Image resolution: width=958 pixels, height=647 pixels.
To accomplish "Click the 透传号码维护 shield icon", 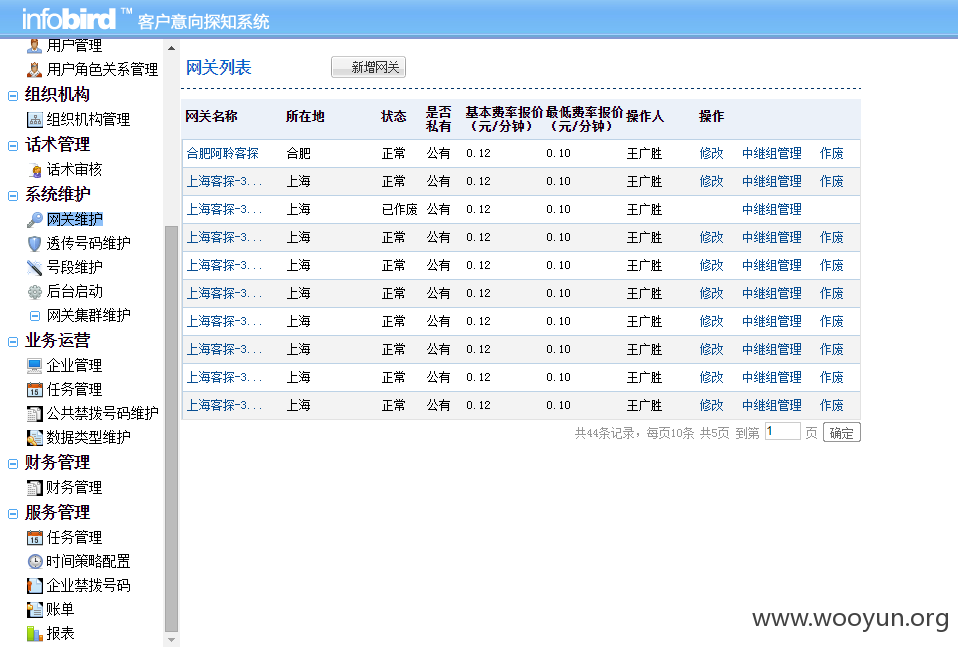I will [35, 244].
